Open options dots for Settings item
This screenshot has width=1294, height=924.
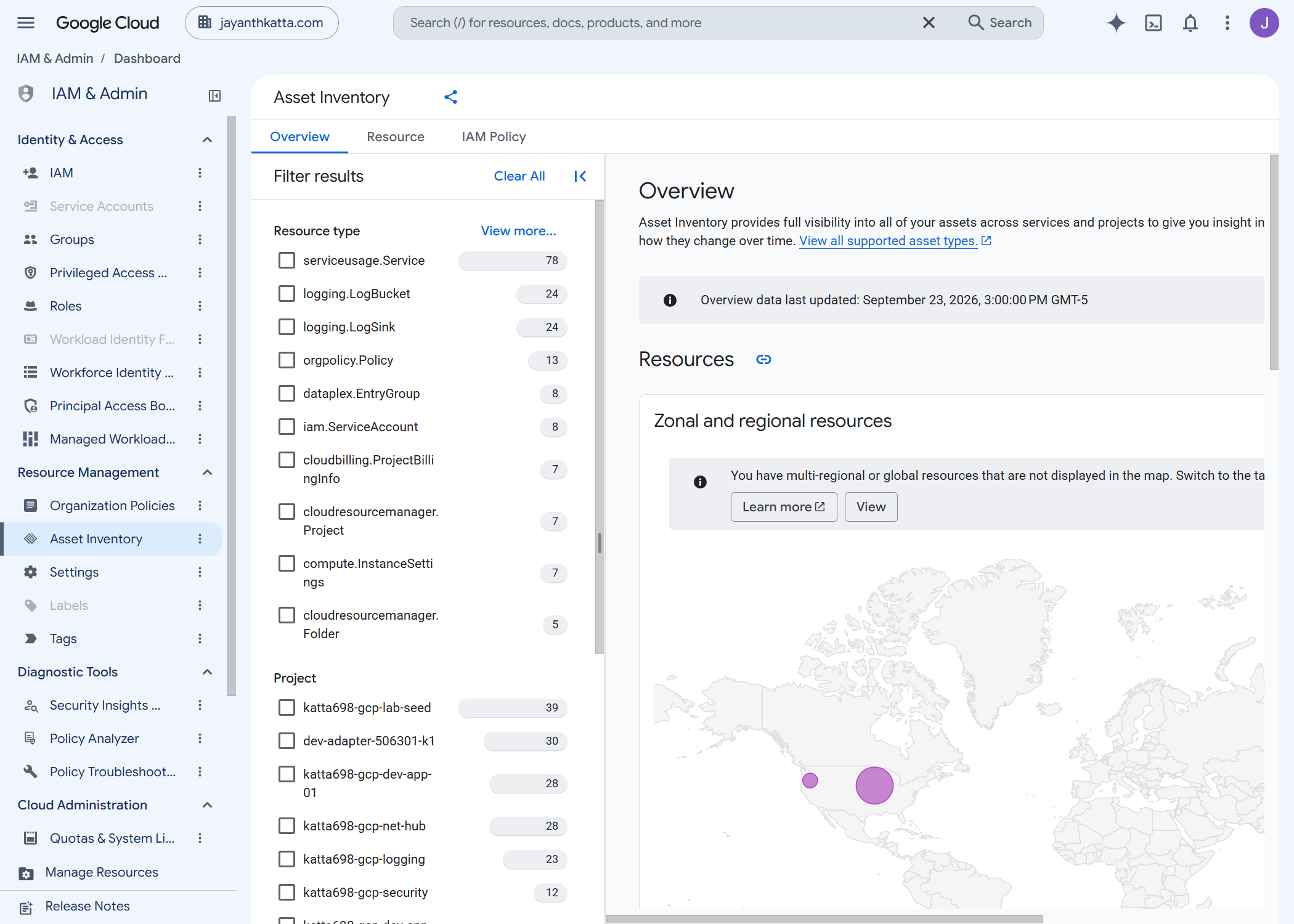pos(200,572)
